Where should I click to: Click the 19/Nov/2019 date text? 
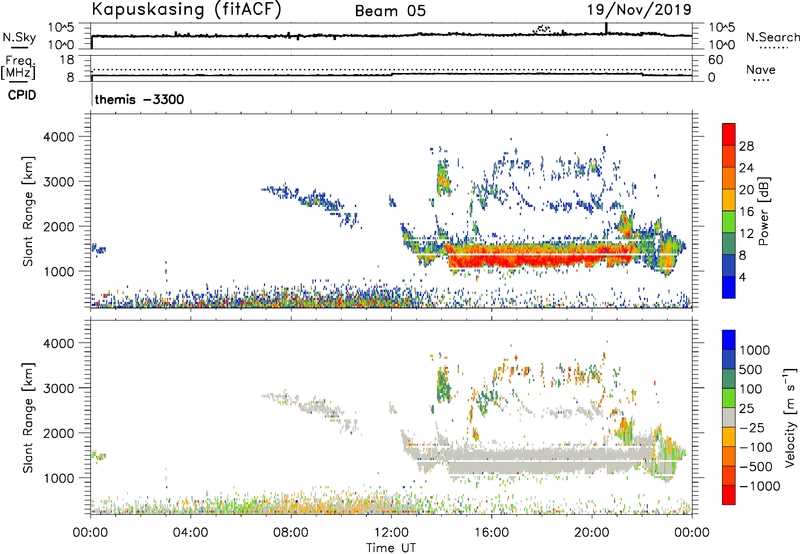pos(639,10)
